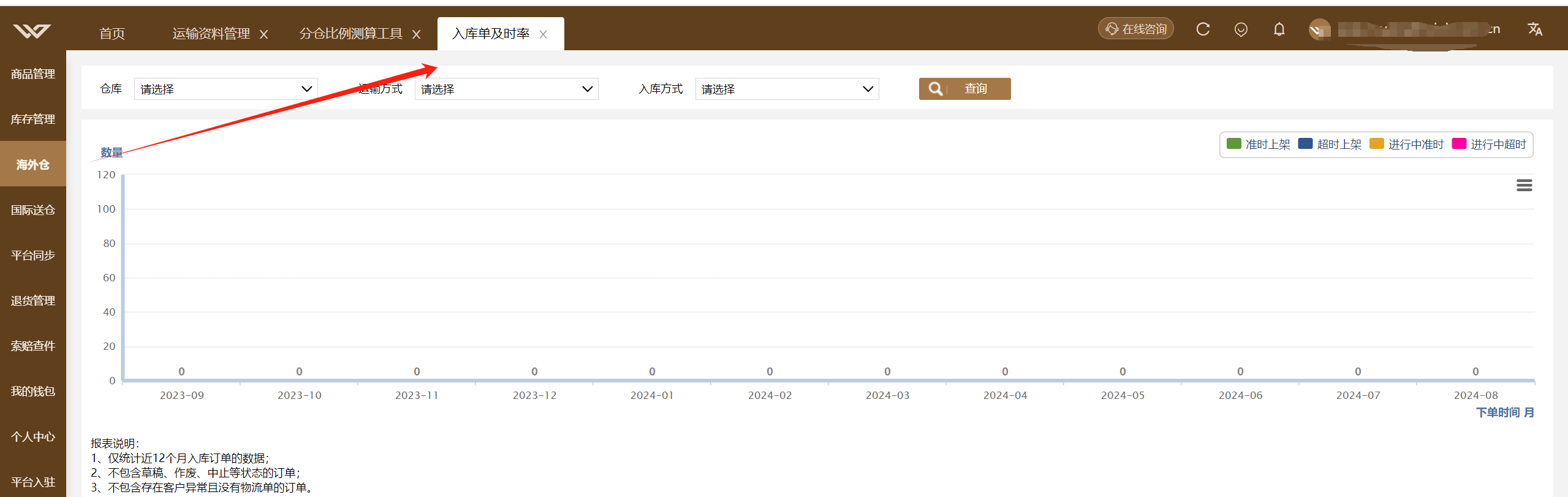Switch to the 首页 tab
Viewport: 1568px width, 497px height.
[x=112, y=34]
